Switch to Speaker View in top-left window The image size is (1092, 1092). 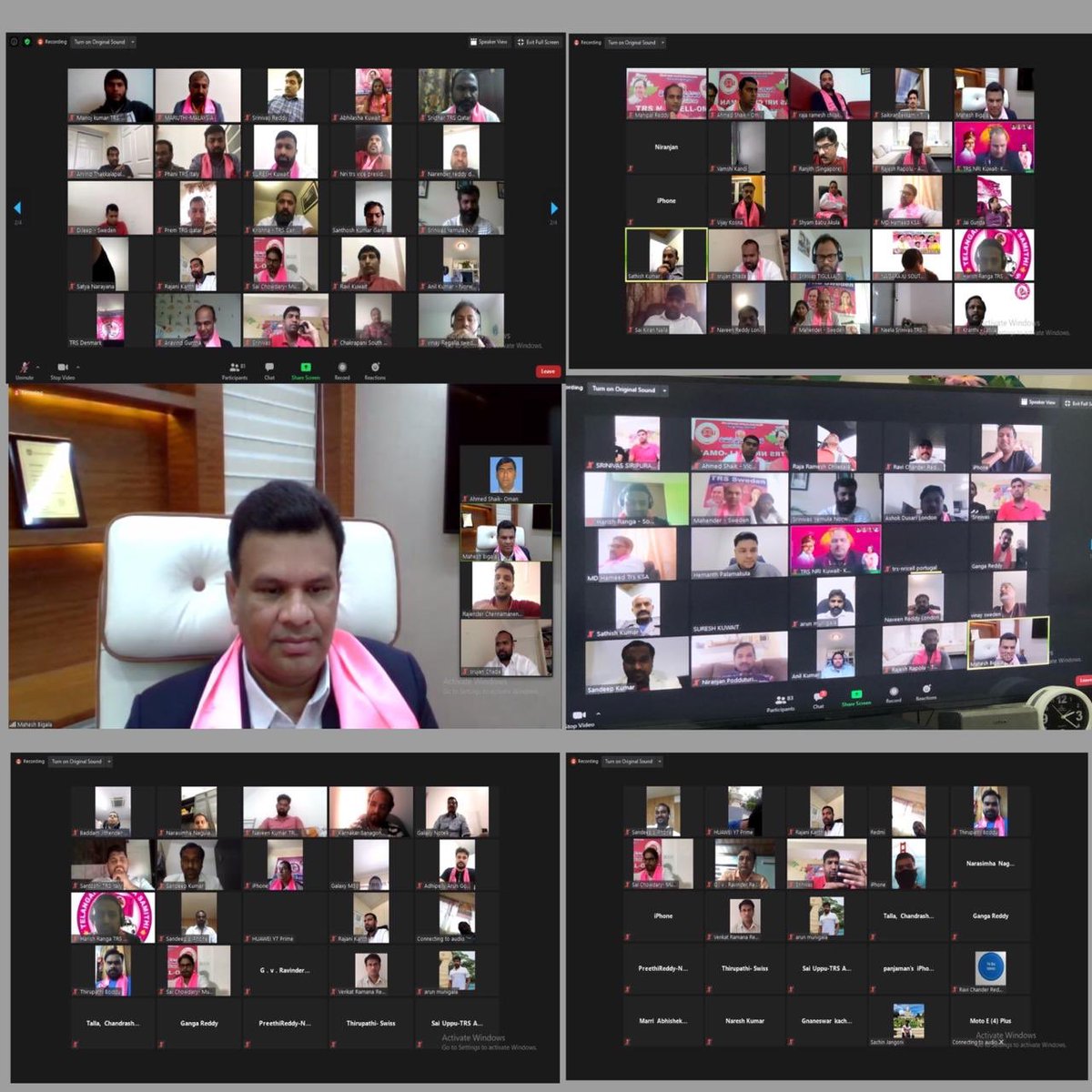point(489,42)
